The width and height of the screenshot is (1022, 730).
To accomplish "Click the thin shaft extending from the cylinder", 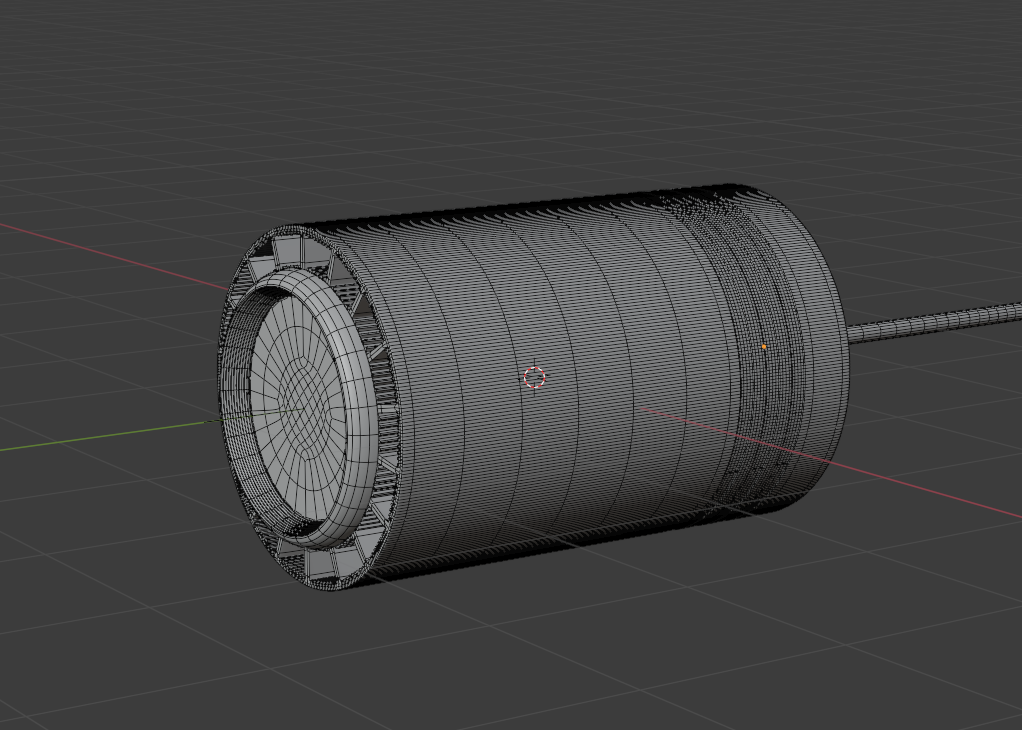I will 934,323.
